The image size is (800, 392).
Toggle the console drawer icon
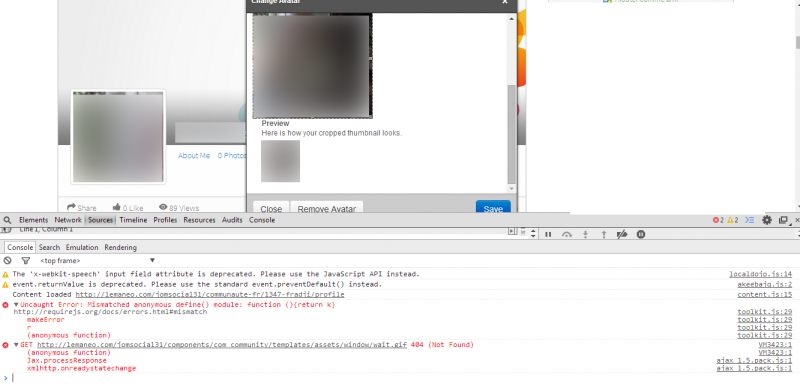pos(749,220)
